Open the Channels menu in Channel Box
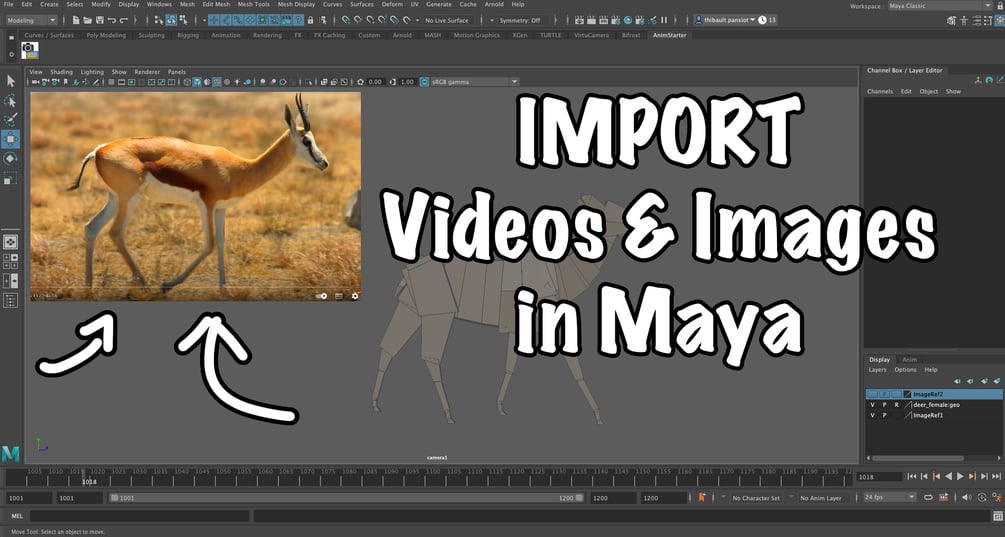This screenshot has height=537, width=1005. pos(879,92)
